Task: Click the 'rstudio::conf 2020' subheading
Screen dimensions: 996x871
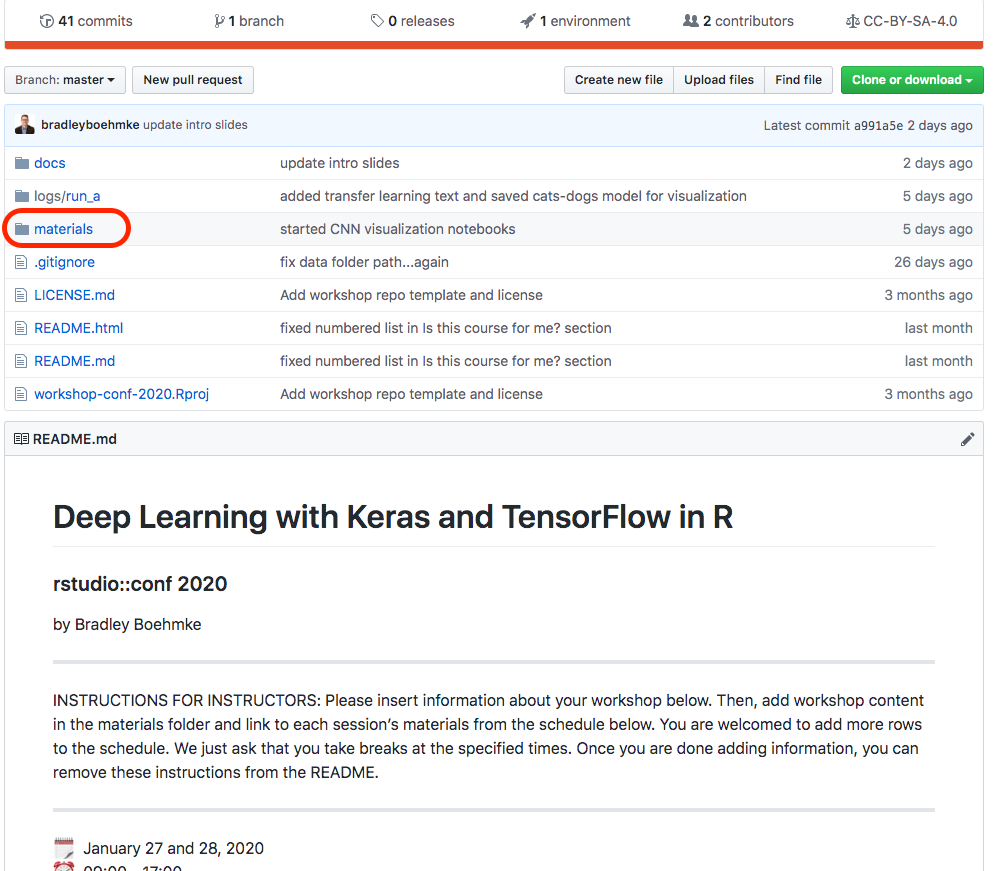Action: (x=140, y=584)
